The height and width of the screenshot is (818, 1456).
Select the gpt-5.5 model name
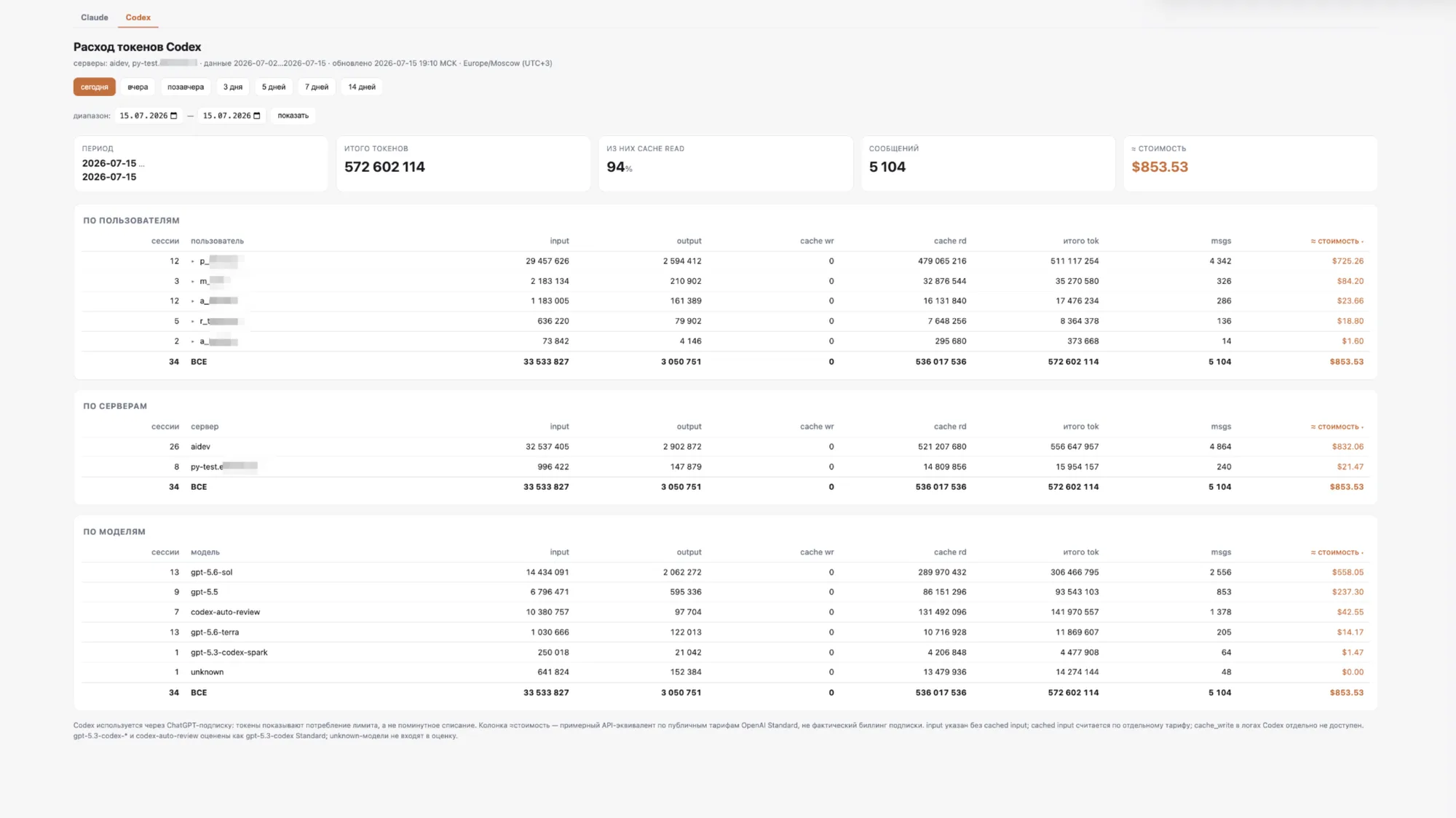point(205,592)
